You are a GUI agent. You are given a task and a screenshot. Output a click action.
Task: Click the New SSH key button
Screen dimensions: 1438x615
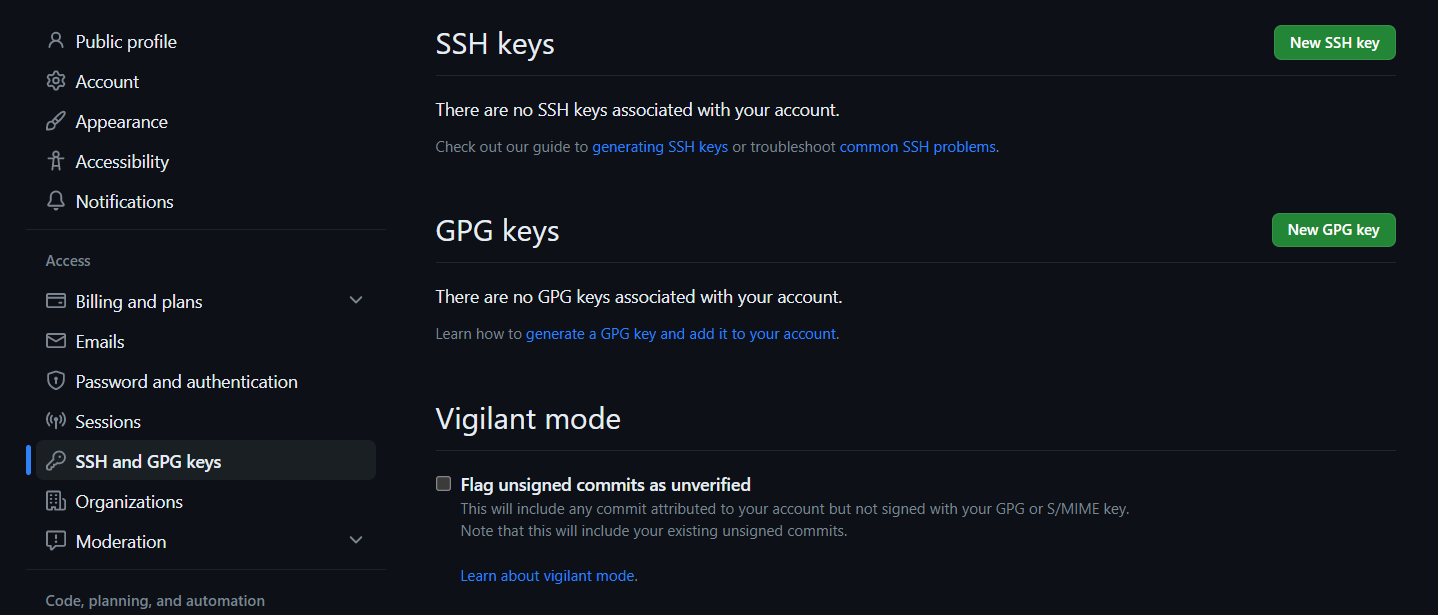coord(1334,43)
